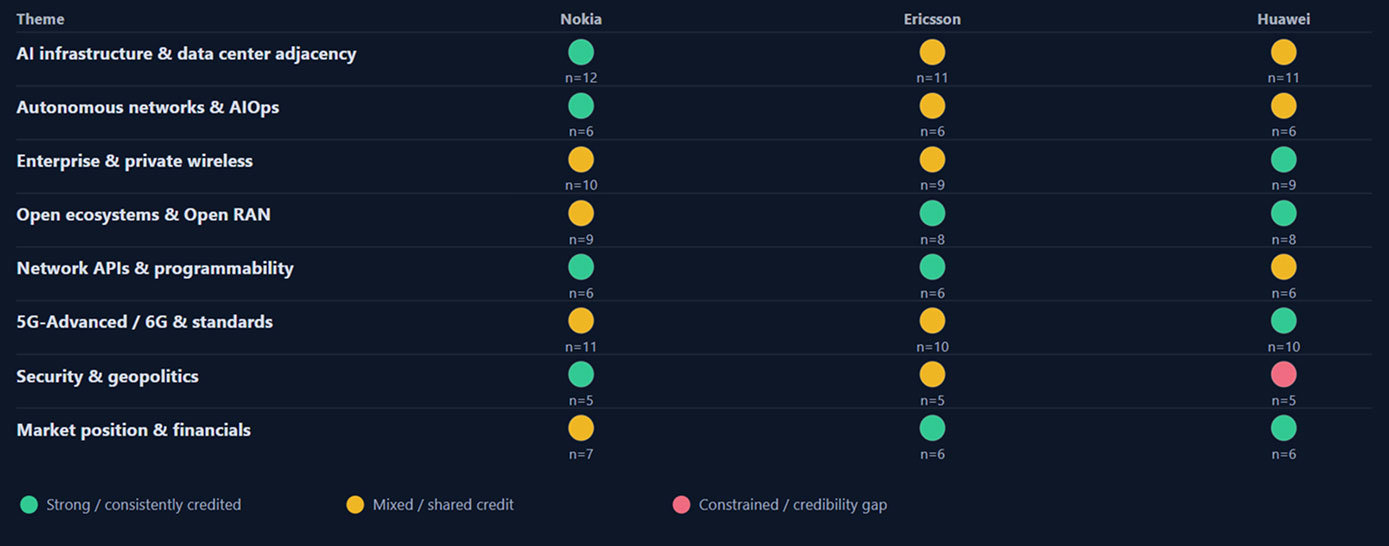Screen dimensions: 1389x546
Task: Click Huawei's red dot for Security & geopolitics
Action: click(1284, 375)
